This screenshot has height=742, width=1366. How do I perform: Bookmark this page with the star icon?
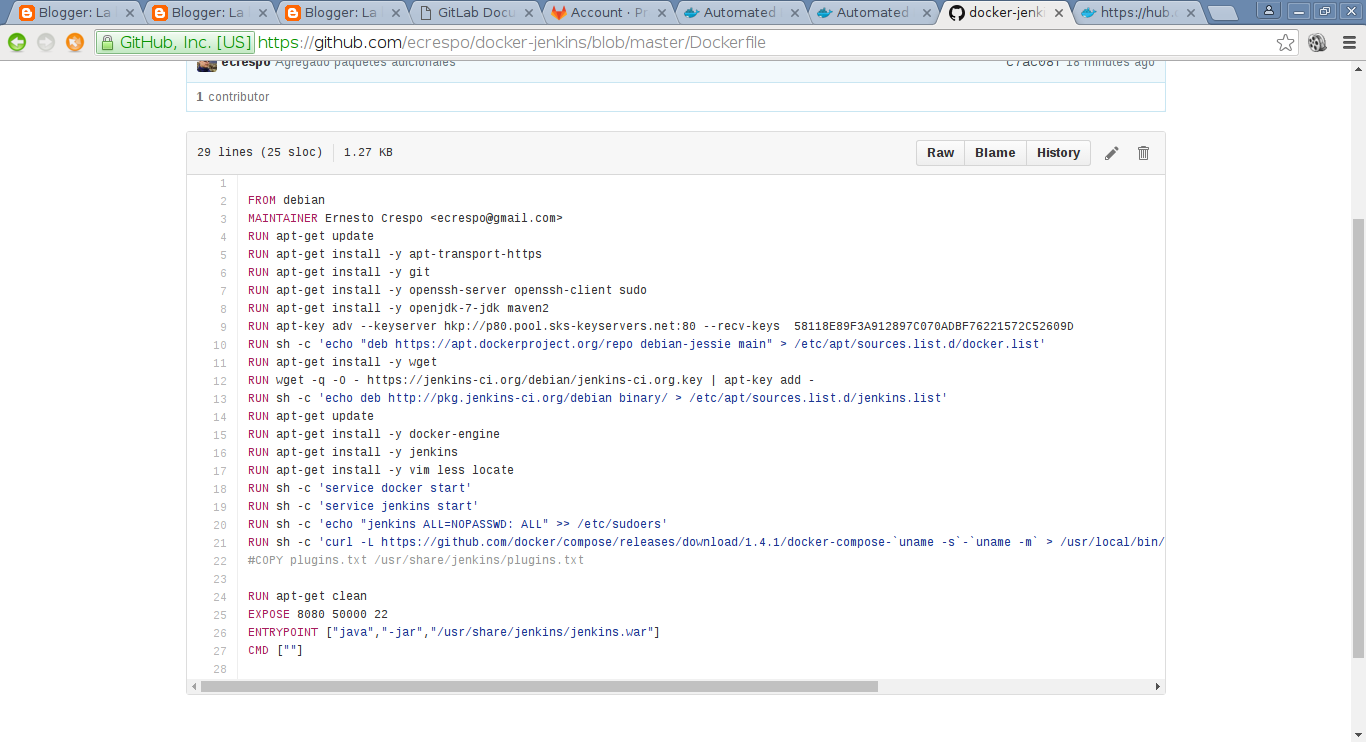coord(1285,42)
